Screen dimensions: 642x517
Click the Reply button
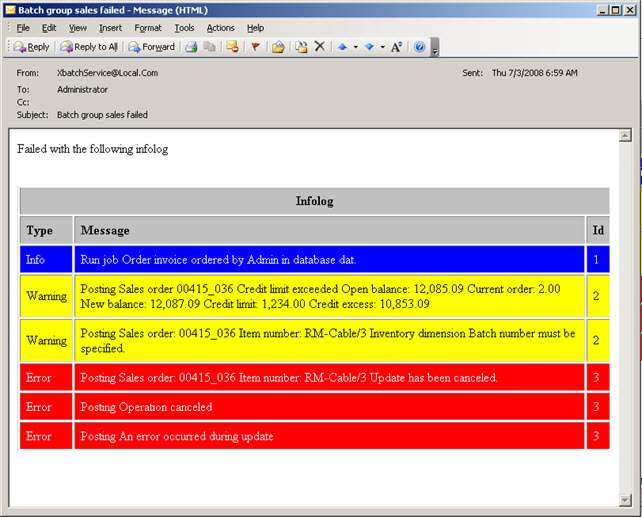(31, 47)
